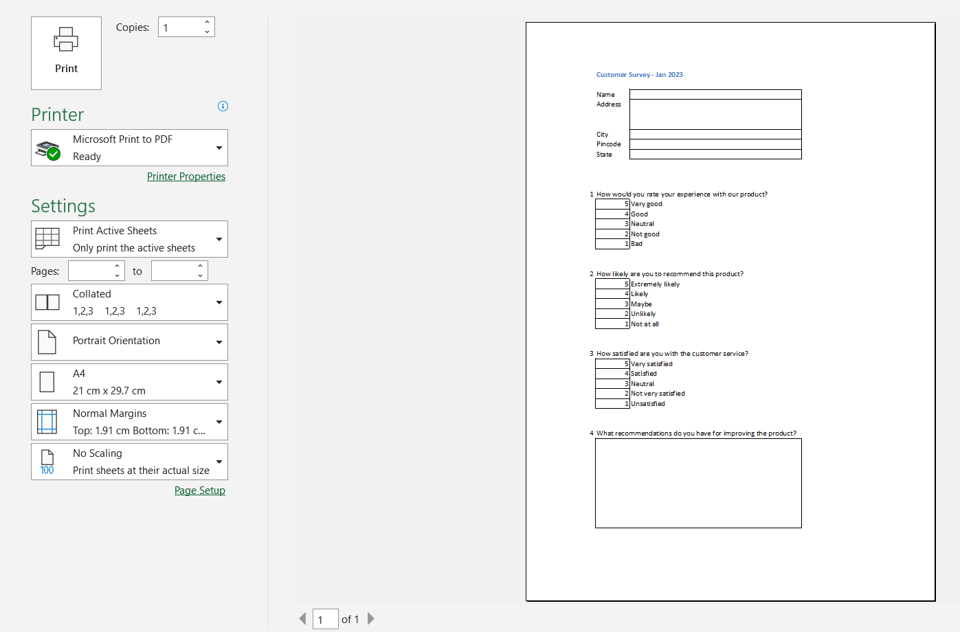960x632 pixels.
Task: Open the Collated dropdown
Action: (220, 302)
